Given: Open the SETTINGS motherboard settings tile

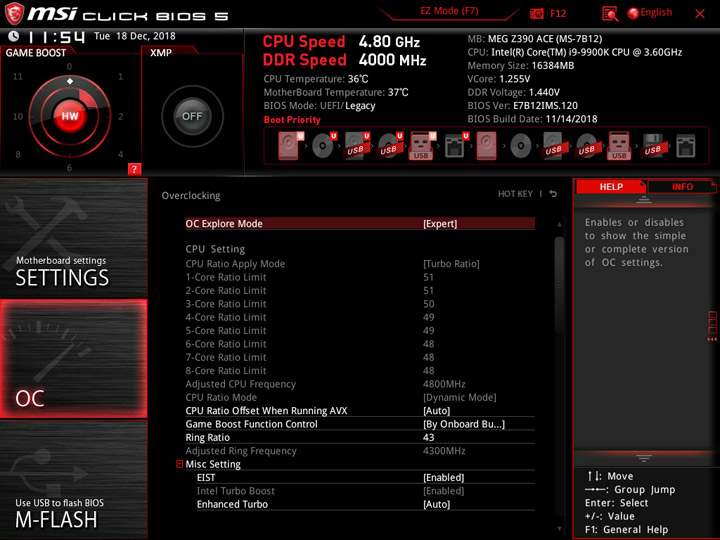Looking at the screenshot, I should point(73,238).
